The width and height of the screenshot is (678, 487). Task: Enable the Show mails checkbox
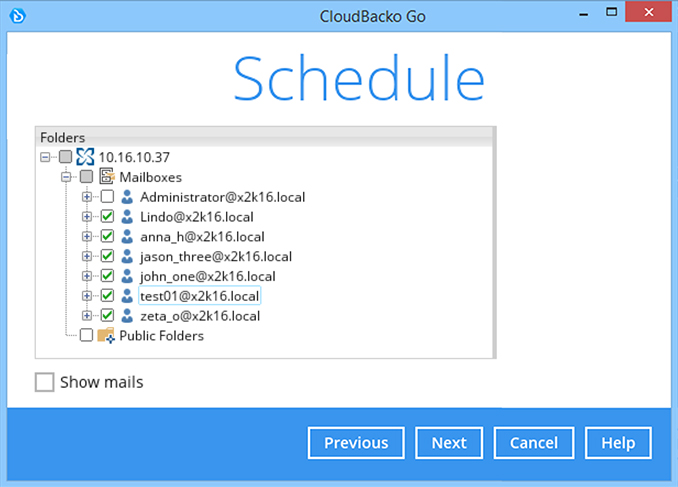44,382
